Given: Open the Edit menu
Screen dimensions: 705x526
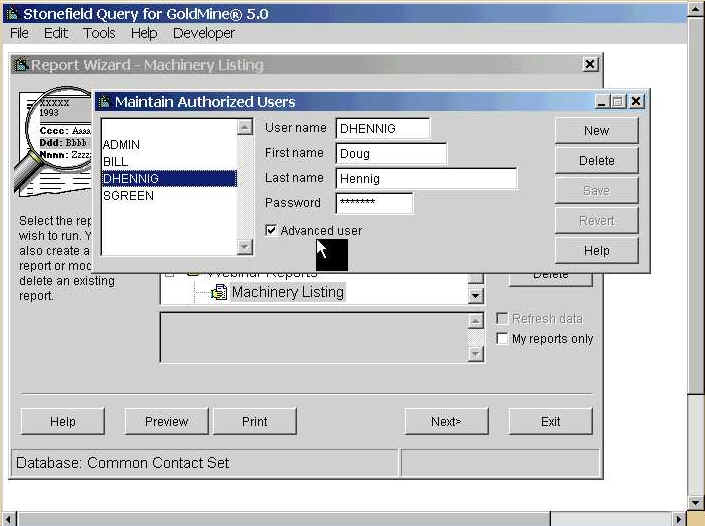Looking at the screenshot, I should point(56,33).
